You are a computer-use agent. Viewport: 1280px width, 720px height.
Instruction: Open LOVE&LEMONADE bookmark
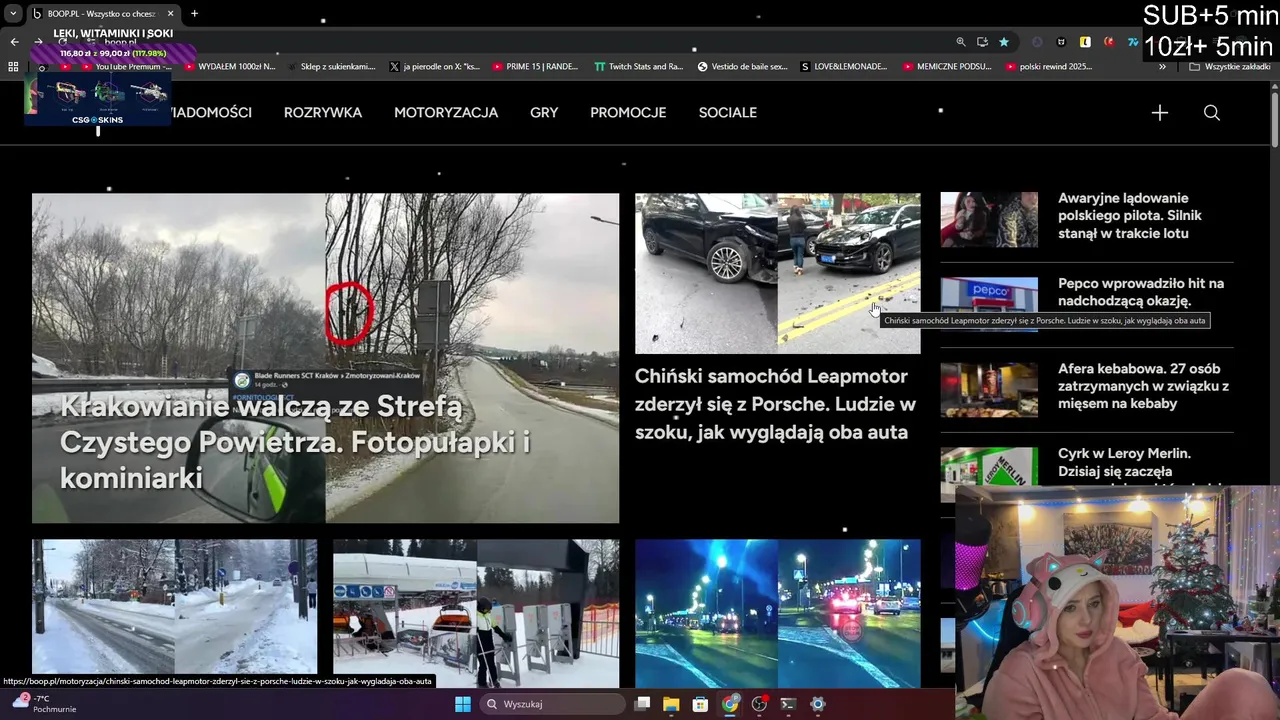tap(844, 67)
